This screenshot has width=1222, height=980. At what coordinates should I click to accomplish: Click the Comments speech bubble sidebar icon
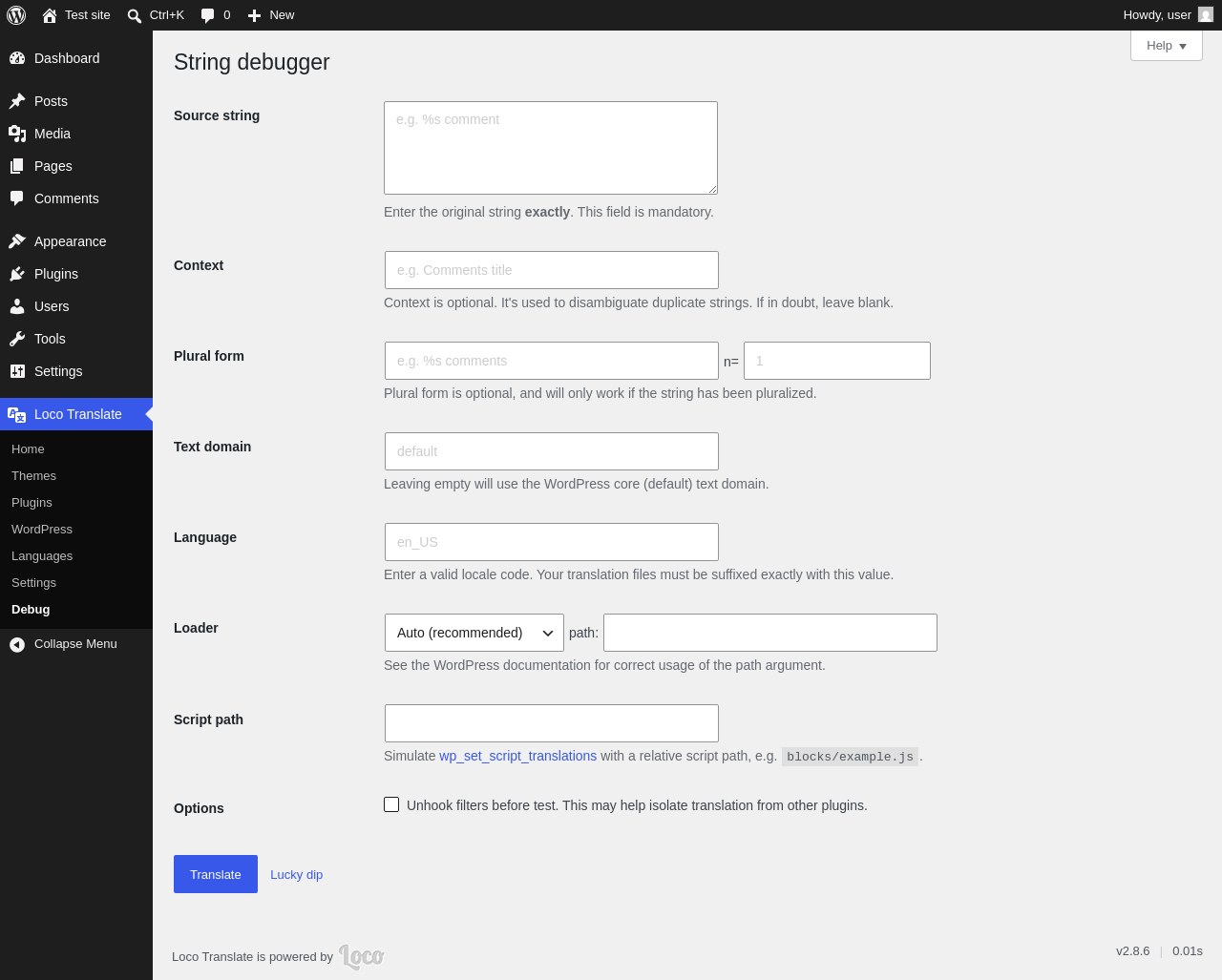pyautogui.click(x=17, y=198)
